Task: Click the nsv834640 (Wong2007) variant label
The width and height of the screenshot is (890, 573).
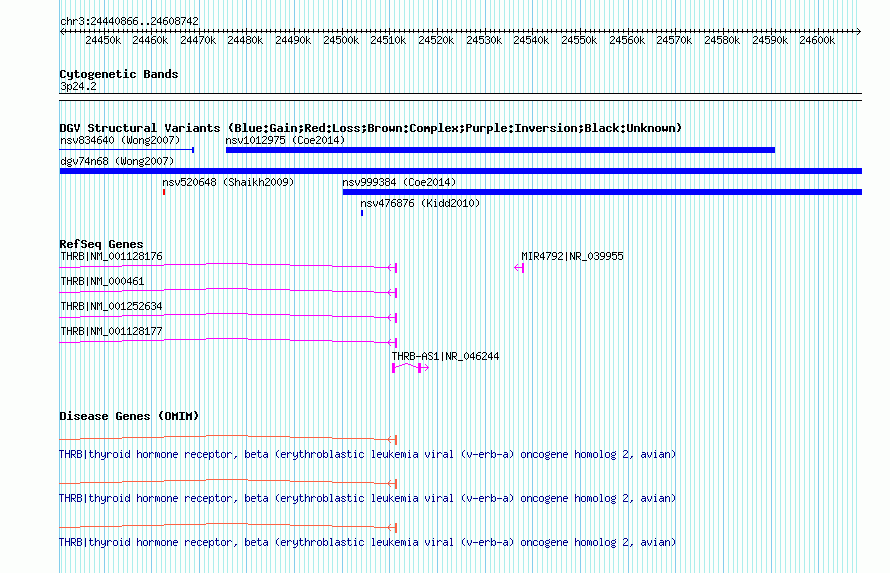Action: 120,140
